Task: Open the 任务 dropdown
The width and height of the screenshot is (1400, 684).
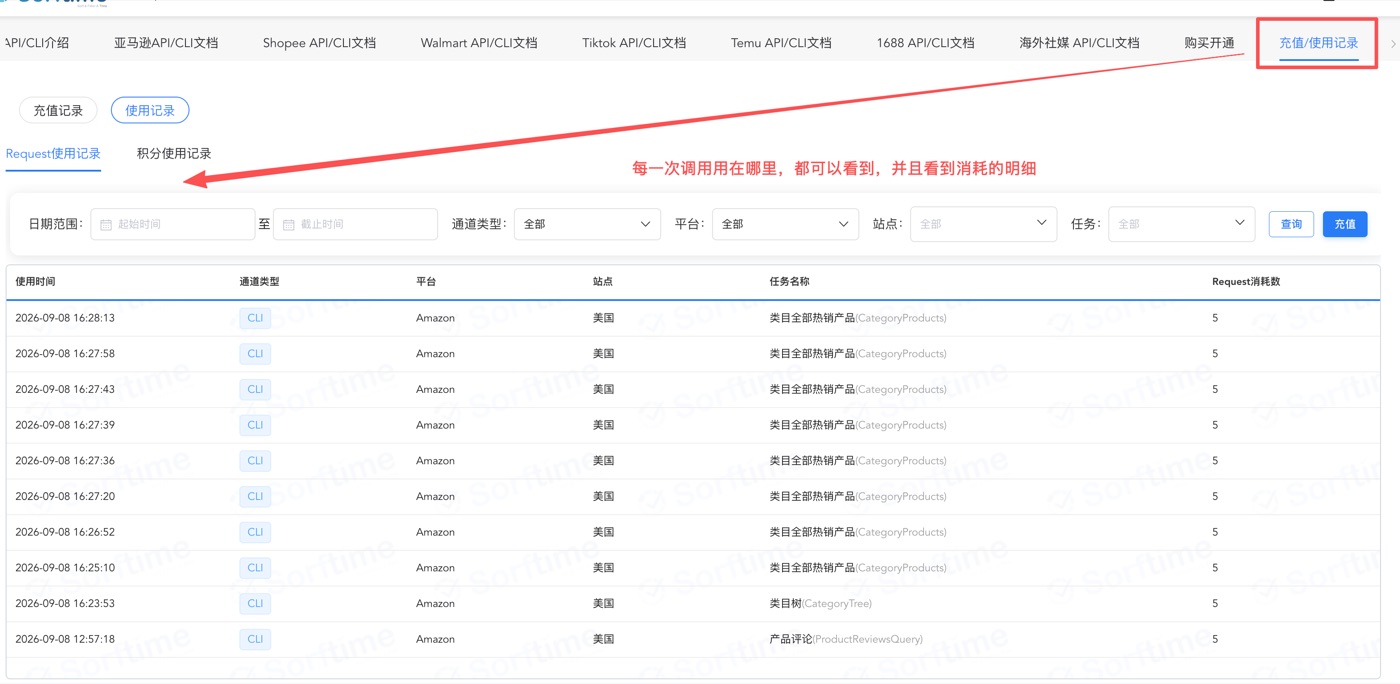Action: 1181,224
